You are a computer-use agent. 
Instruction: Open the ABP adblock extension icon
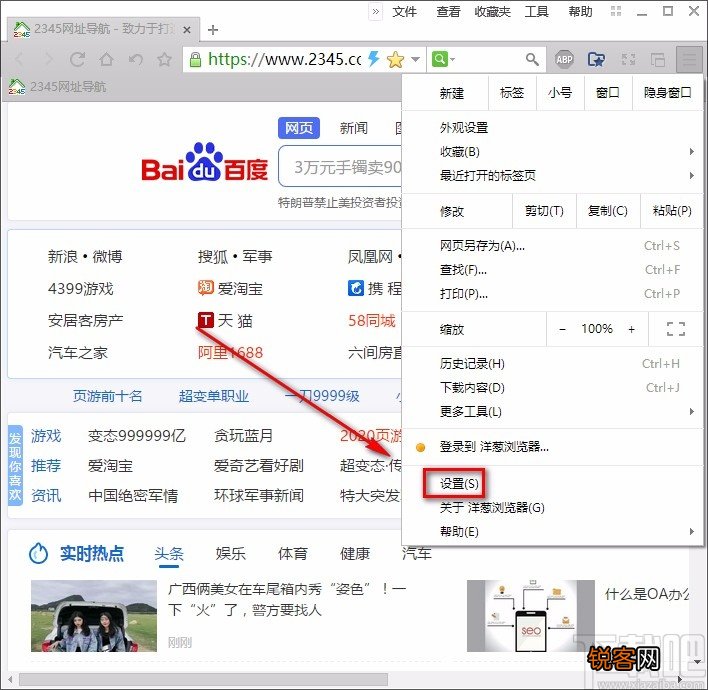tap(564, 59)
